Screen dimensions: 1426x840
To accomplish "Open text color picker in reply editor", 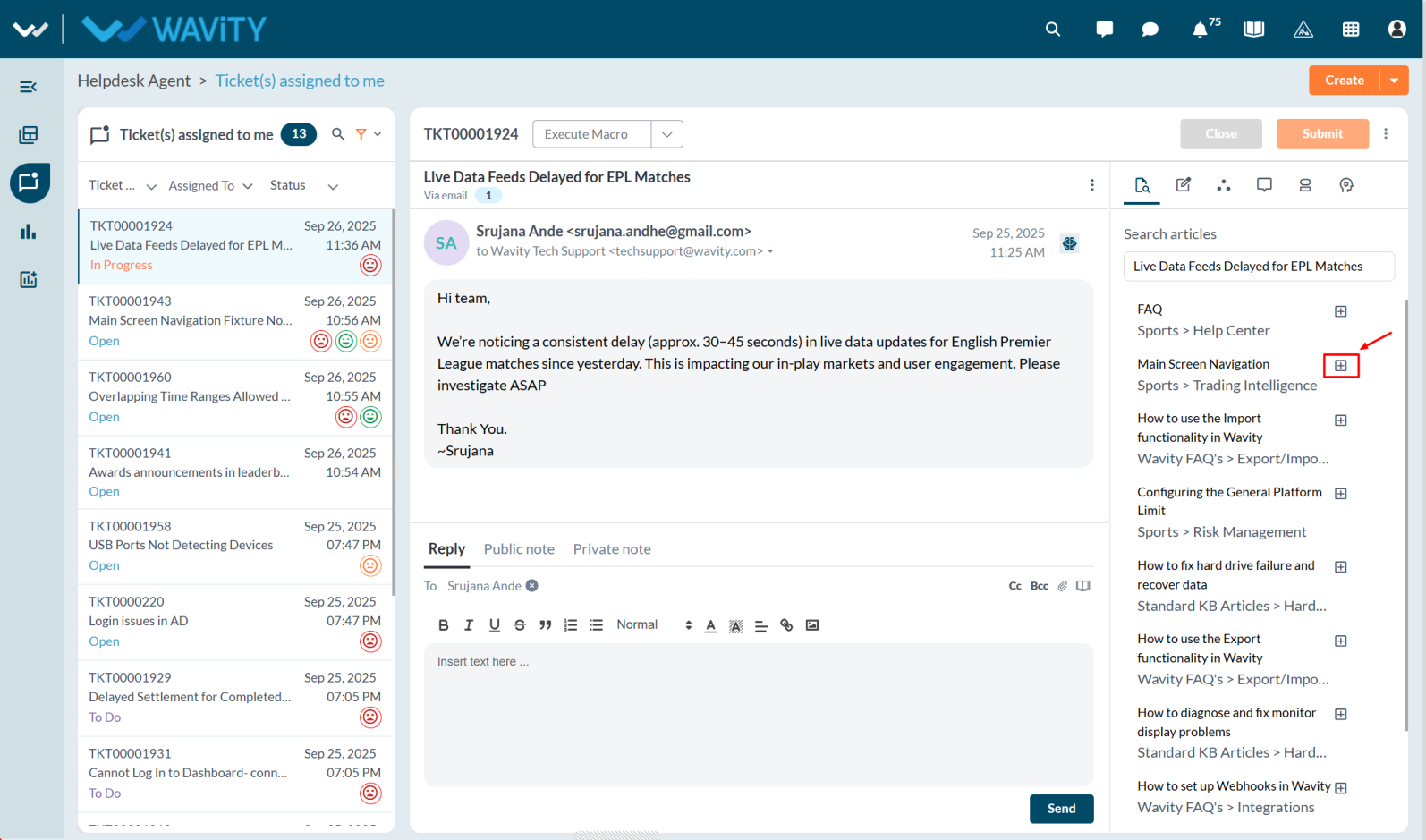I will pyautogui.click(x=710, y=625).
